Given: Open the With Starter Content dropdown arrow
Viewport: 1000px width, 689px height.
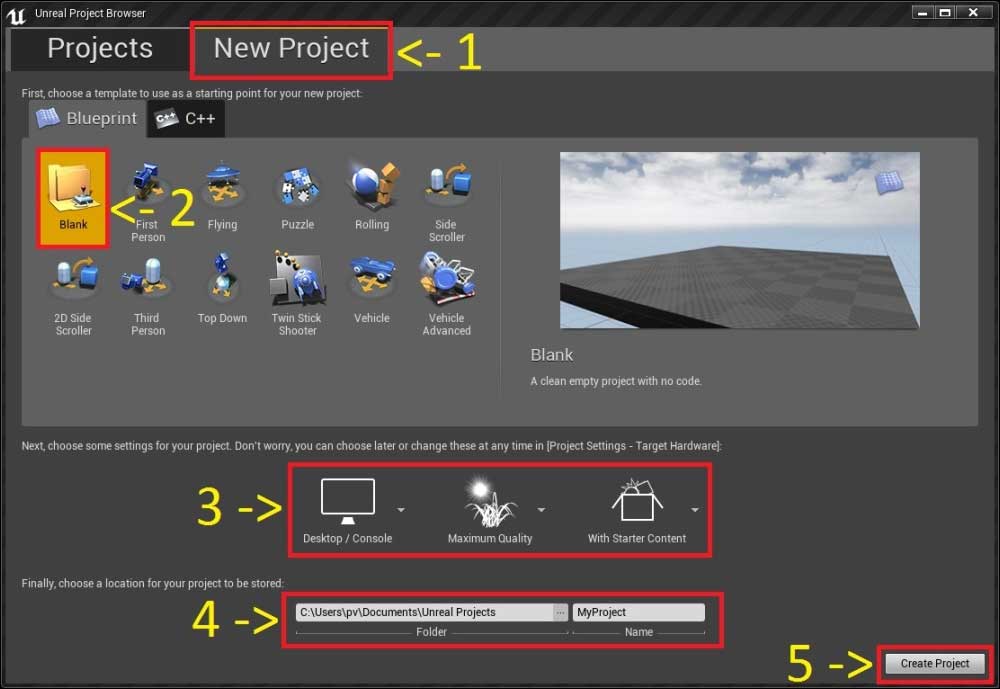Looking at the screenshot, I should point(695,510).
